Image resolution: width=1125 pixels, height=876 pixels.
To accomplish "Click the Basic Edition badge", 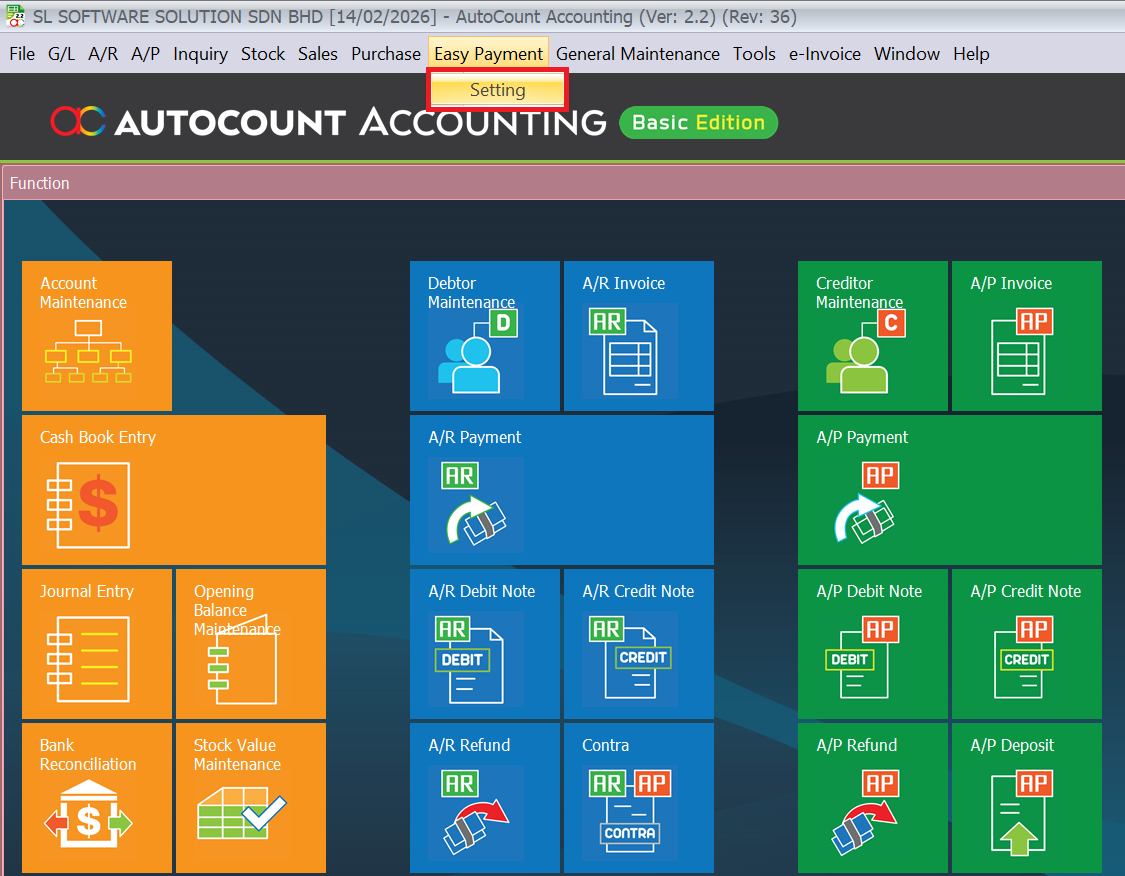I will 698,122.
